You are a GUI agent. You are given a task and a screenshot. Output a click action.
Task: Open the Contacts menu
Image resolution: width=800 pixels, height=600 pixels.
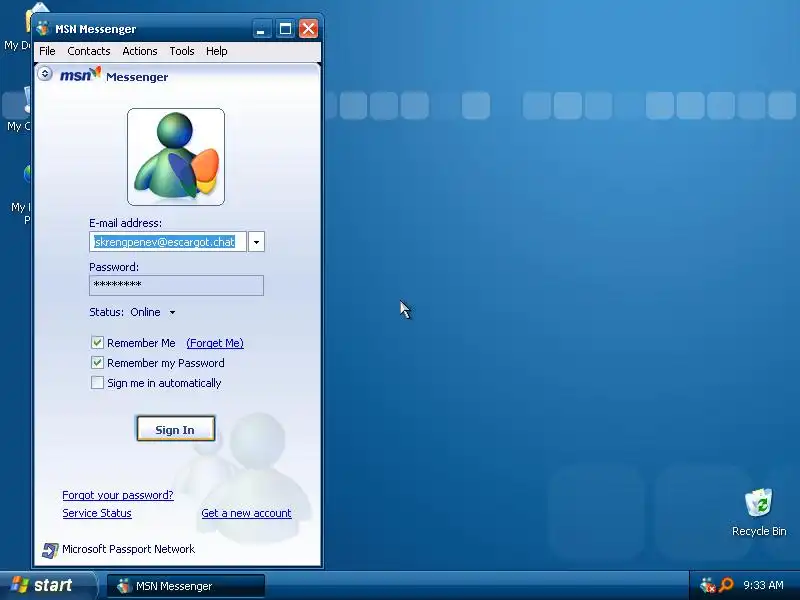coord(89,51)
